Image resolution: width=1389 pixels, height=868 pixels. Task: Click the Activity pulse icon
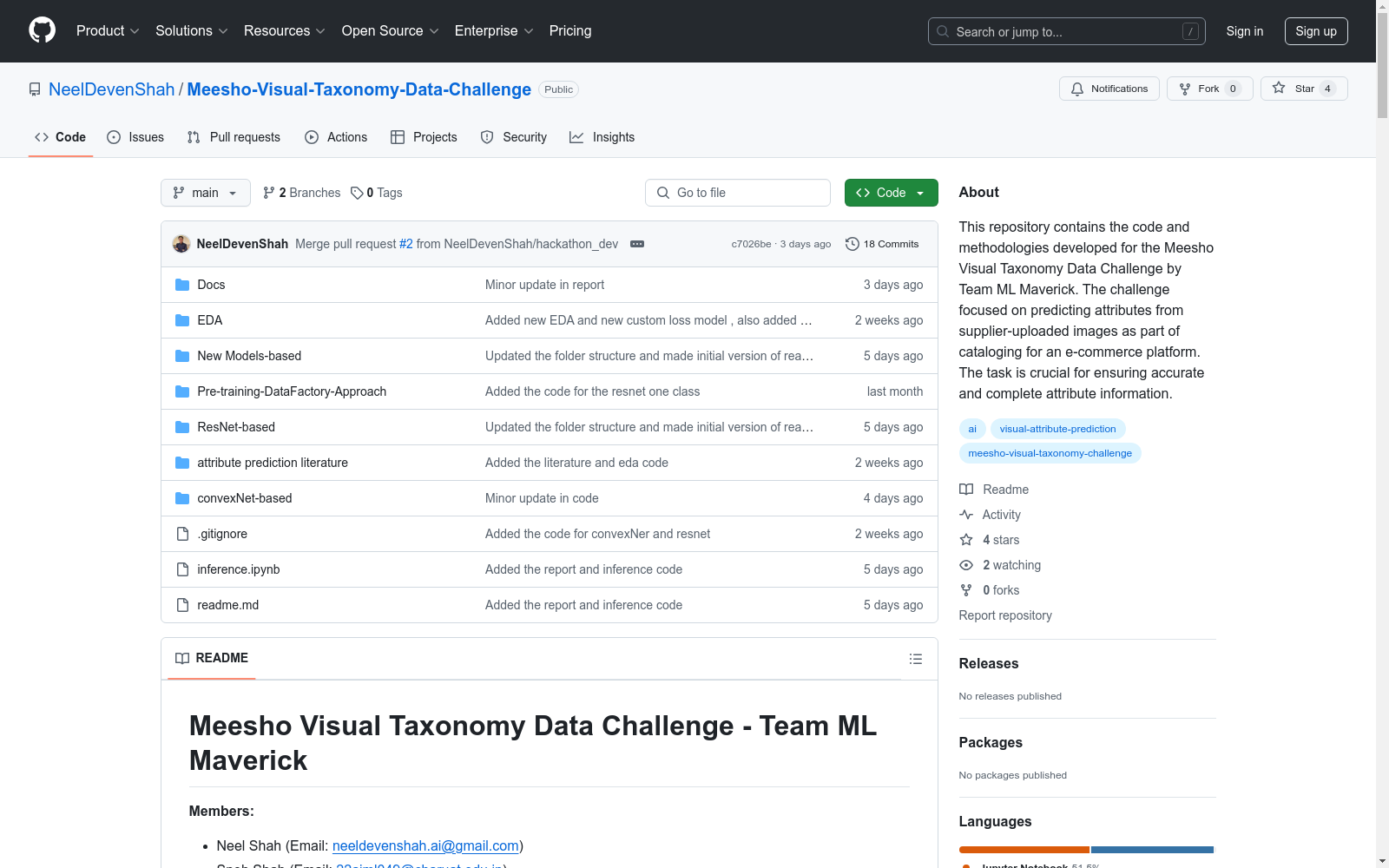tap(966, 515)
